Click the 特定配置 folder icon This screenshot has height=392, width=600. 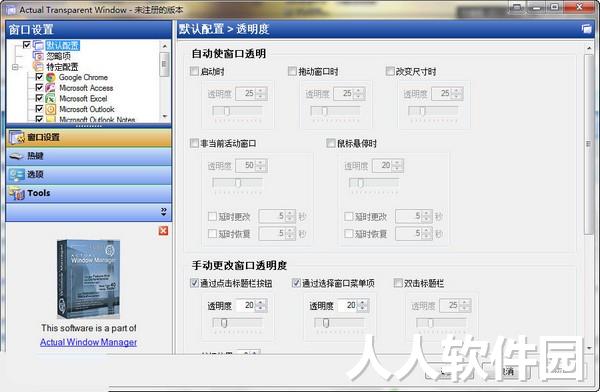39,67
